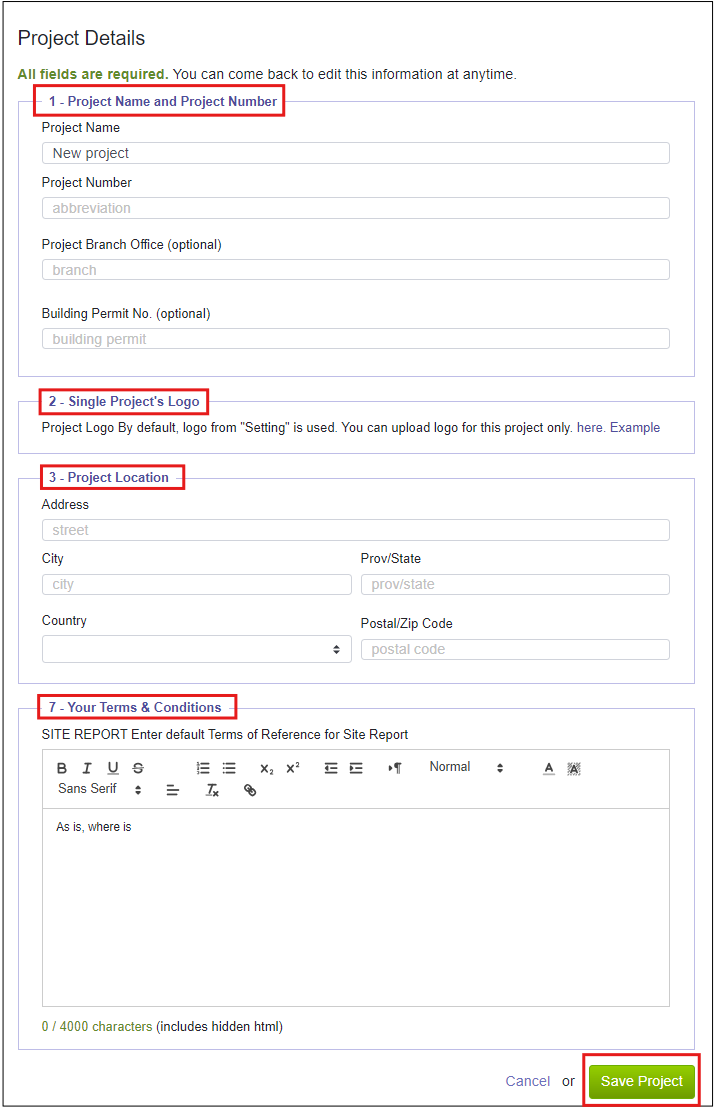
Task: Insert a bulleted list
Action: [229, 768]
